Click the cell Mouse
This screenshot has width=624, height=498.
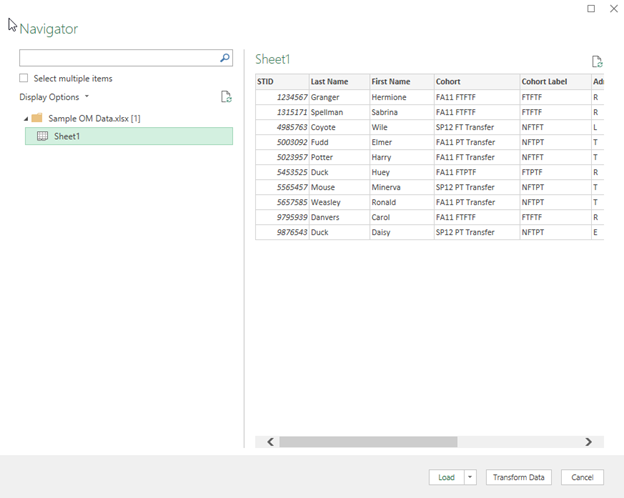click(339, 187)
